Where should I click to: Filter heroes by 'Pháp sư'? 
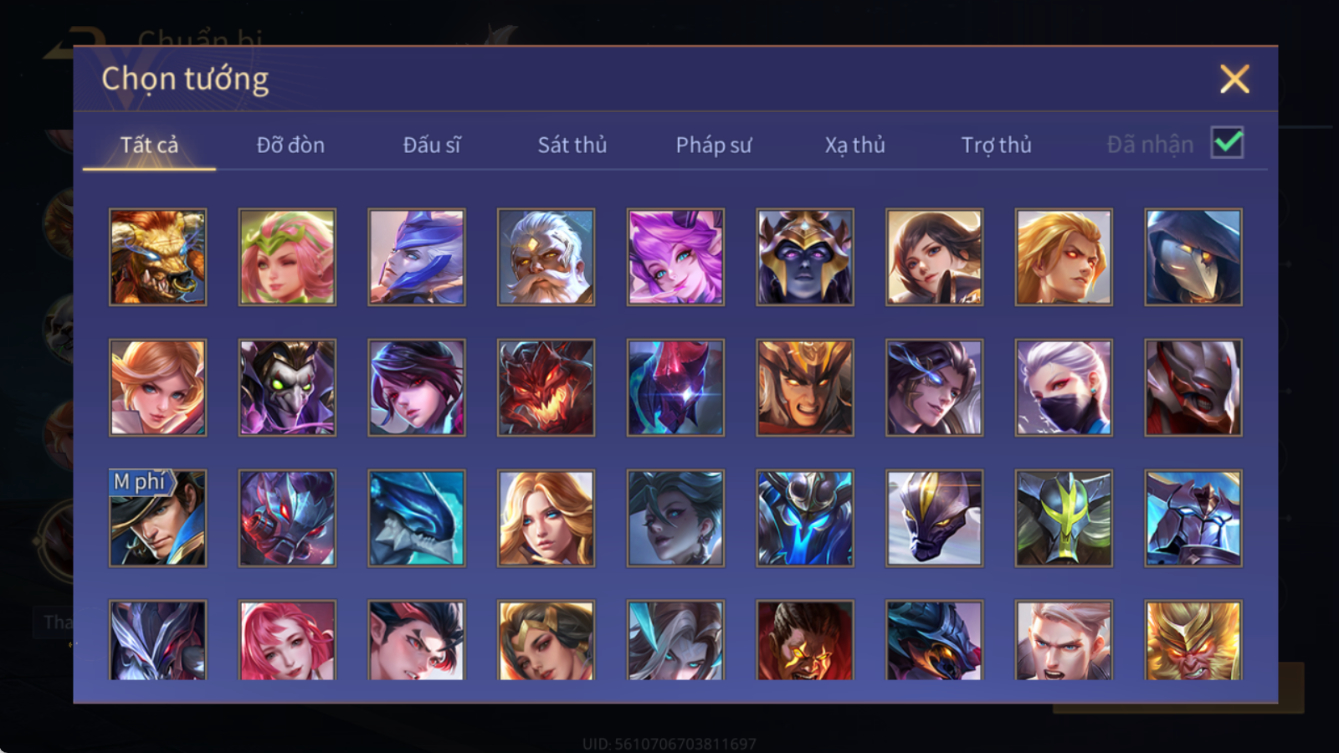[714, 145]
